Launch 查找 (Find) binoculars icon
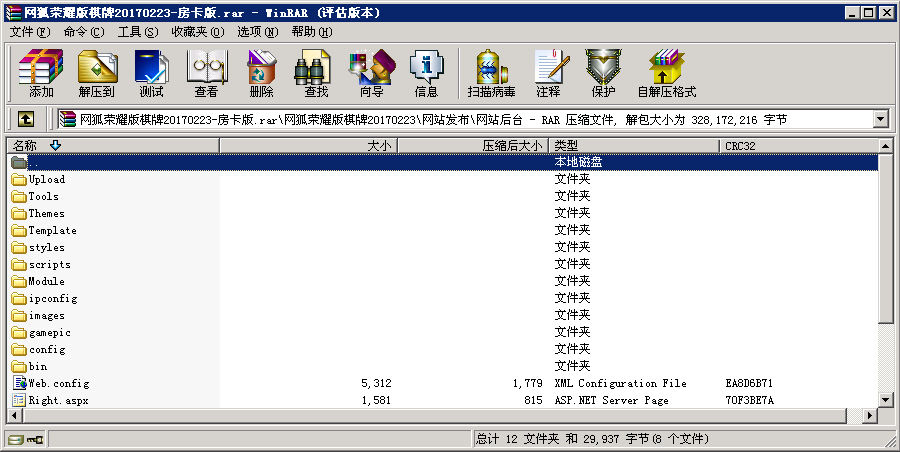 click(316, 73)
